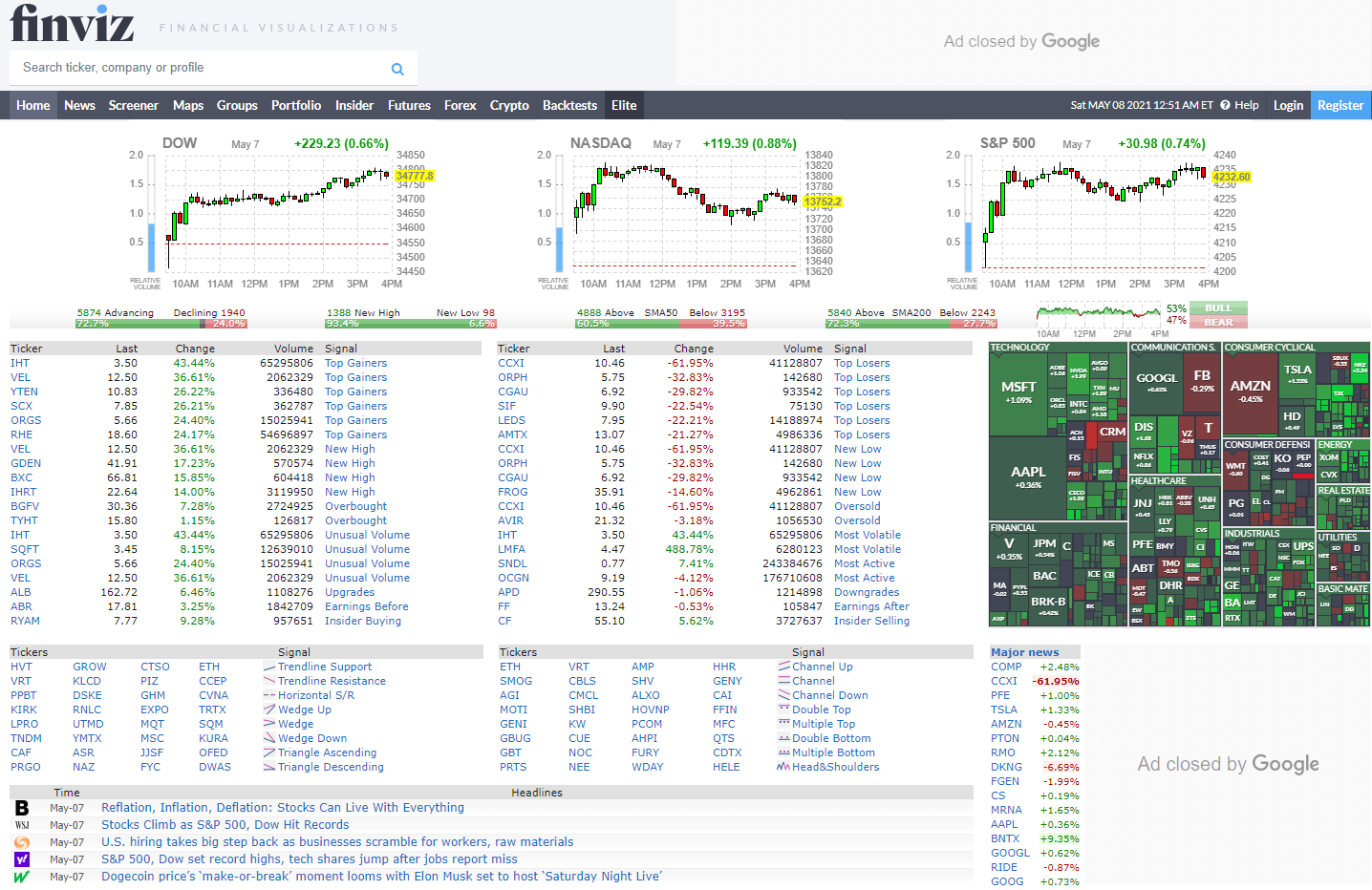Viewport: 1372px width, 890px height.
Task: Click source icon beside Dogecoin headline
Action: pyautogui.click(x=22, y=877)
